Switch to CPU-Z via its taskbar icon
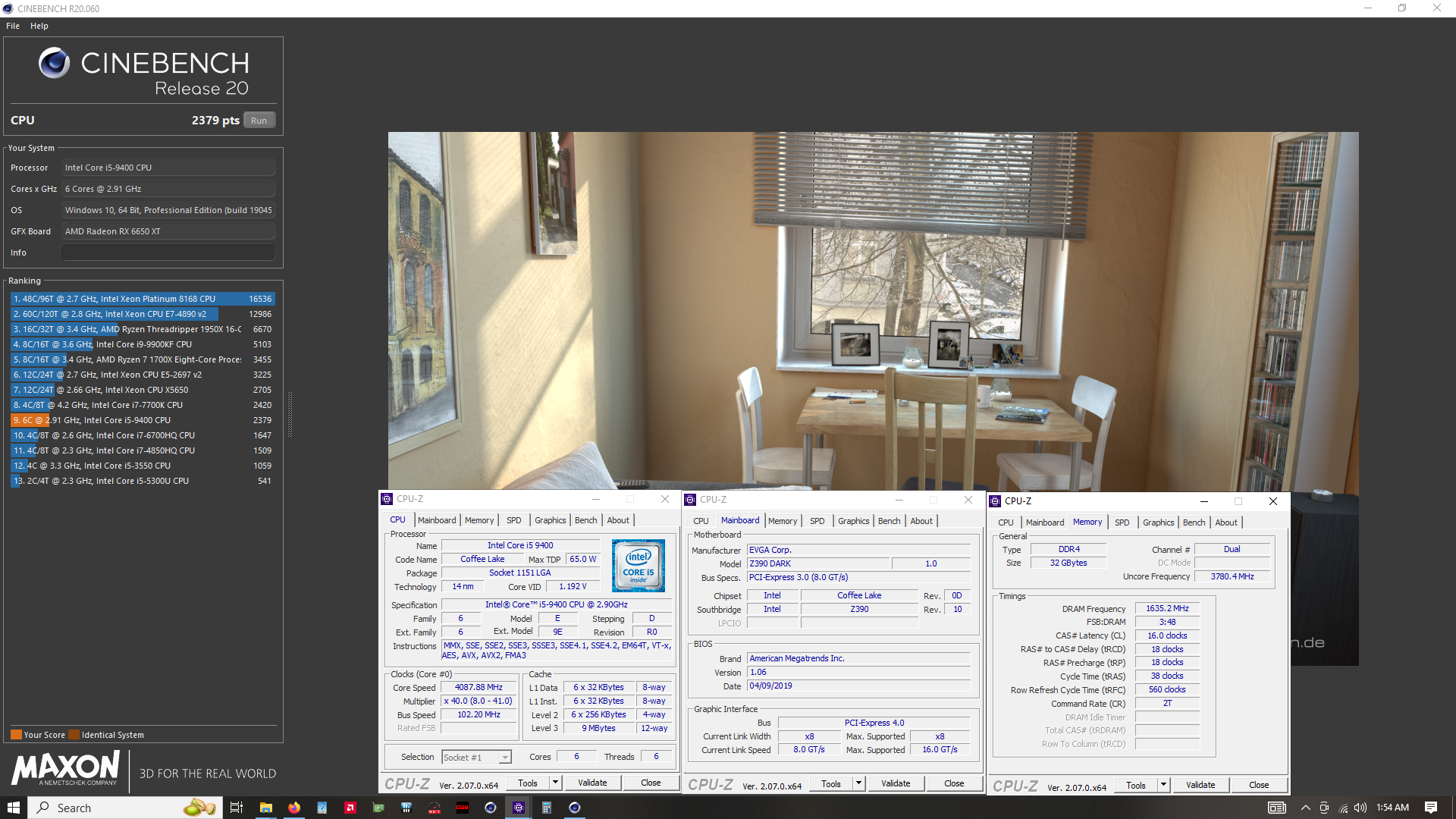Image resolution: width=1456 pixels, height=819 pixels. 519,808
